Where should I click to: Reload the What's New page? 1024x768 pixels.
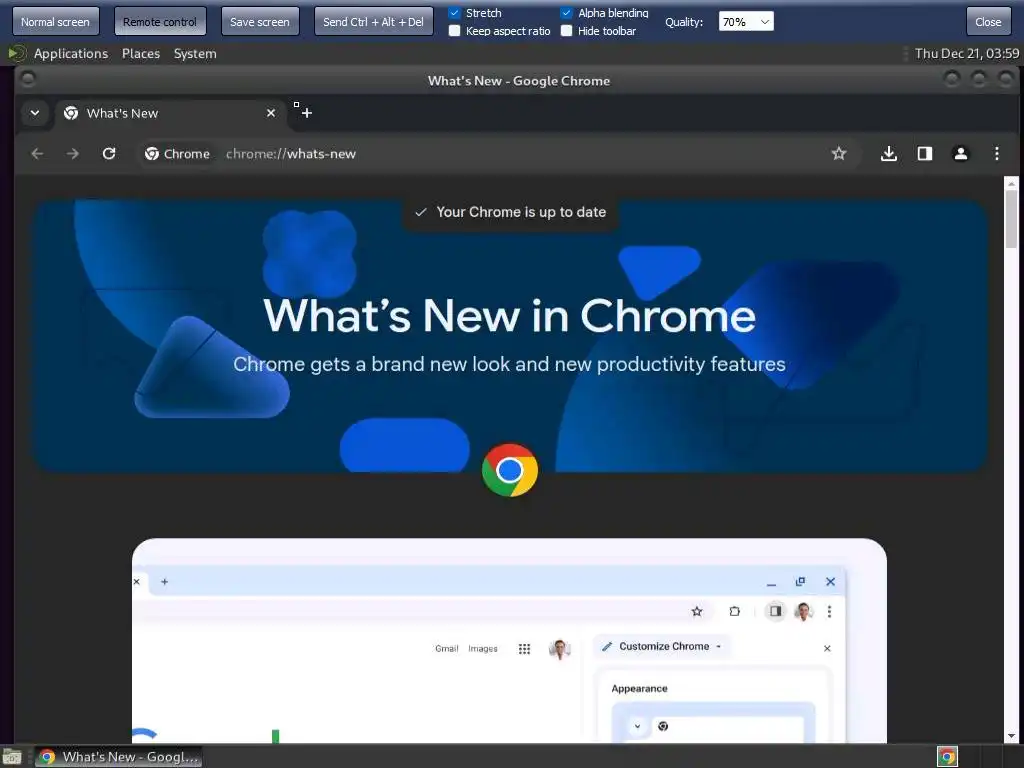click(109, 153)
